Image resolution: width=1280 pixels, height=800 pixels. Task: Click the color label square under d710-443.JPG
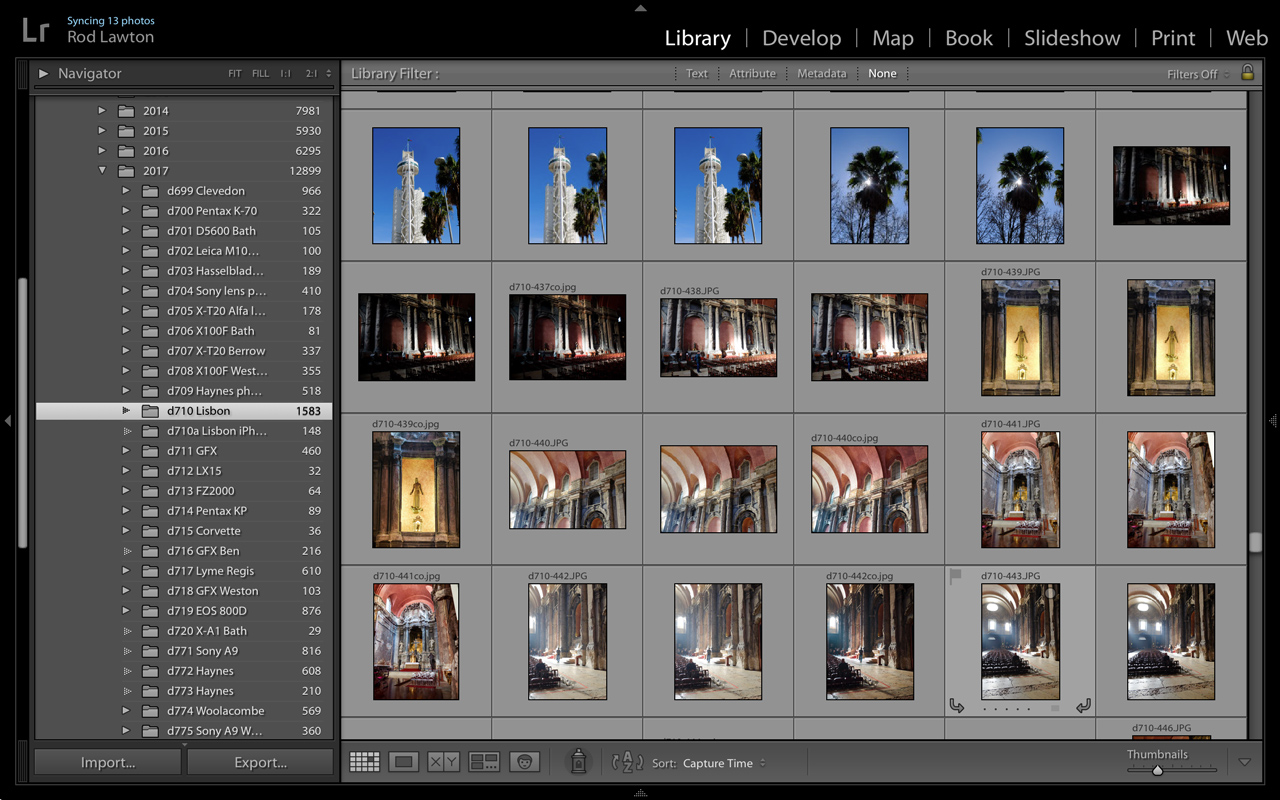(1055, 708)
